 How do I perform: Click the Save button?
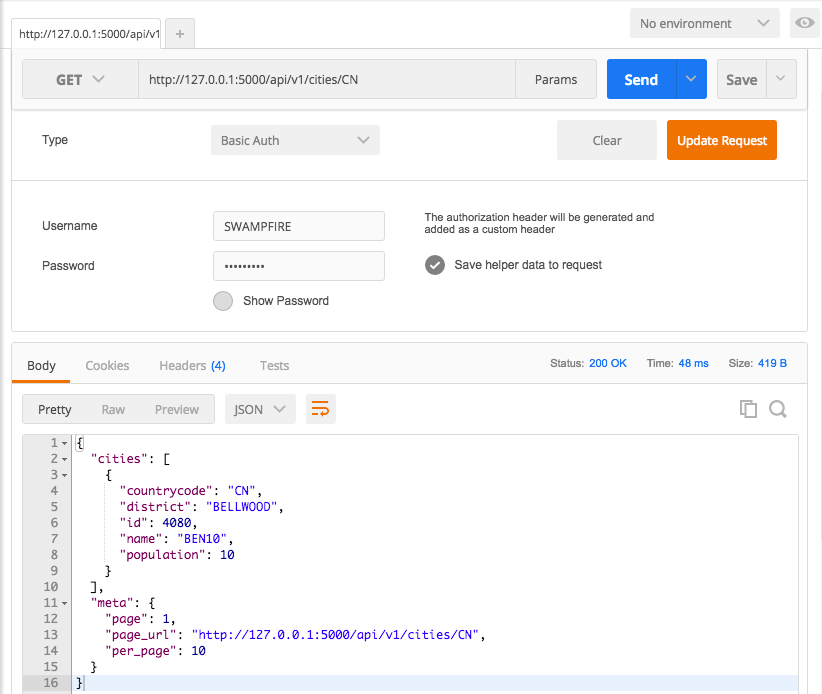(x=741, y=79)
